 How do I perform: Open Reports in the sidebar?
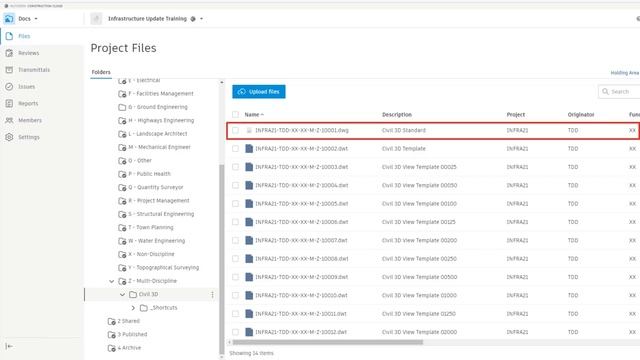tap(28, 103)
